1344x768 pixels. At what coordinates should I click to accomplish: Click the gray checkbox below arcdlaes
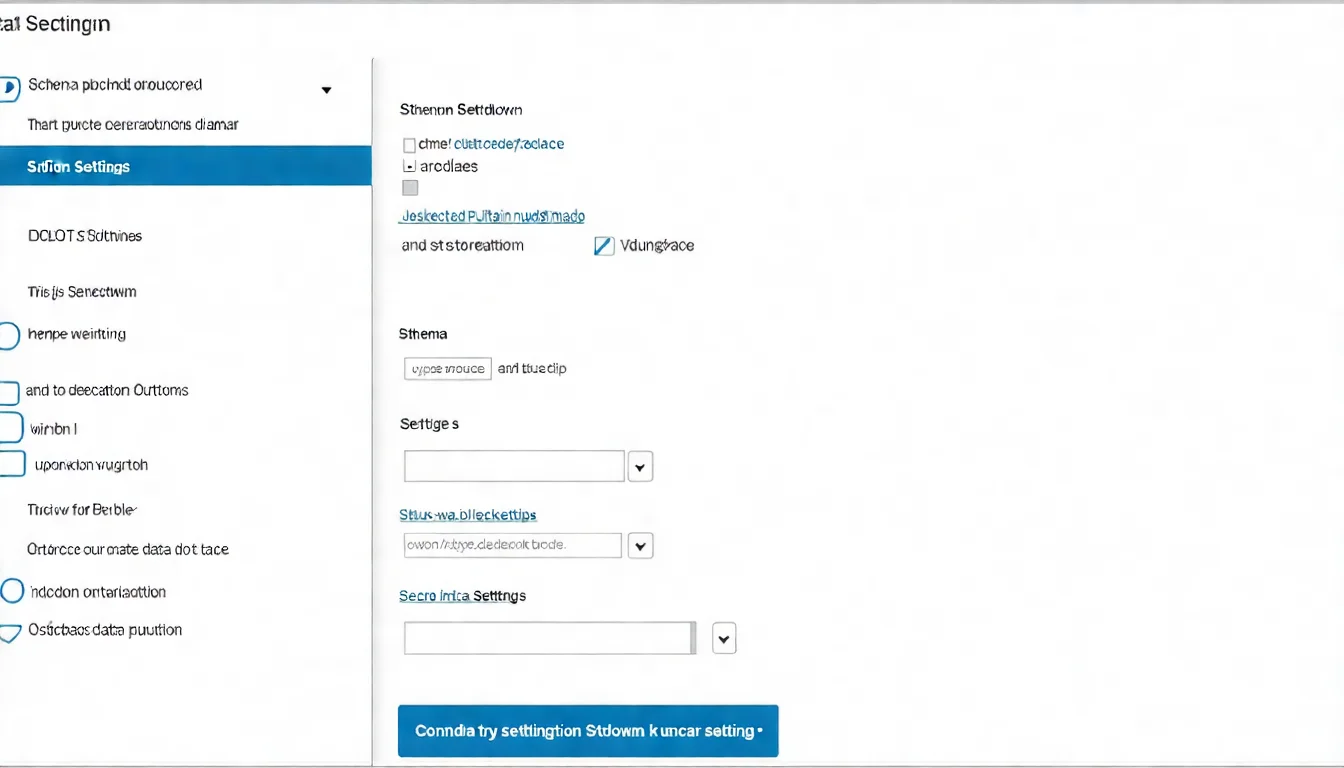(x=410, y=188)
